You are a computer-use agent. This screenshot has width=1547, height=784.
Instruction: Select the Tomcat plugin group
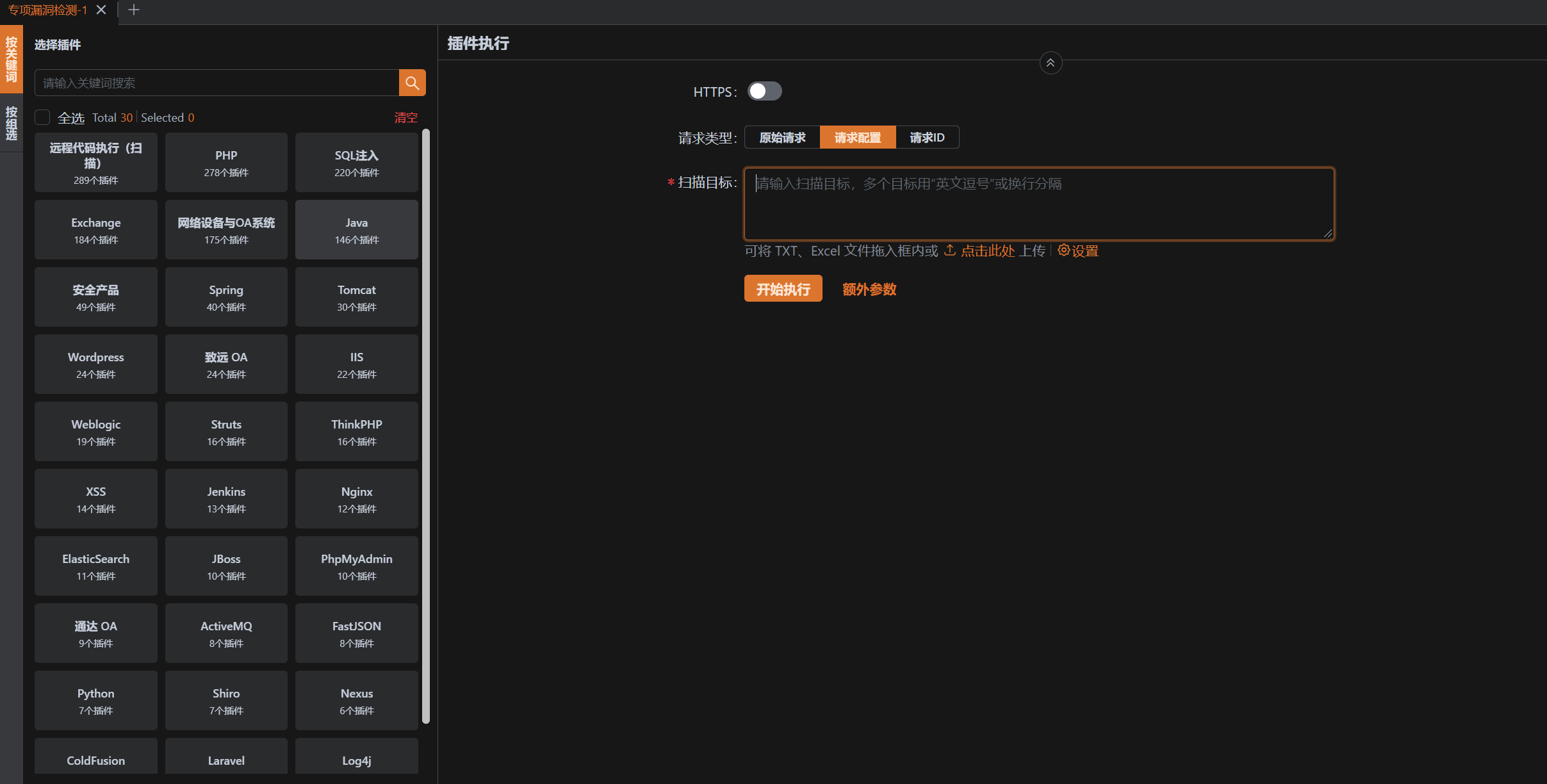pos(357,297)
